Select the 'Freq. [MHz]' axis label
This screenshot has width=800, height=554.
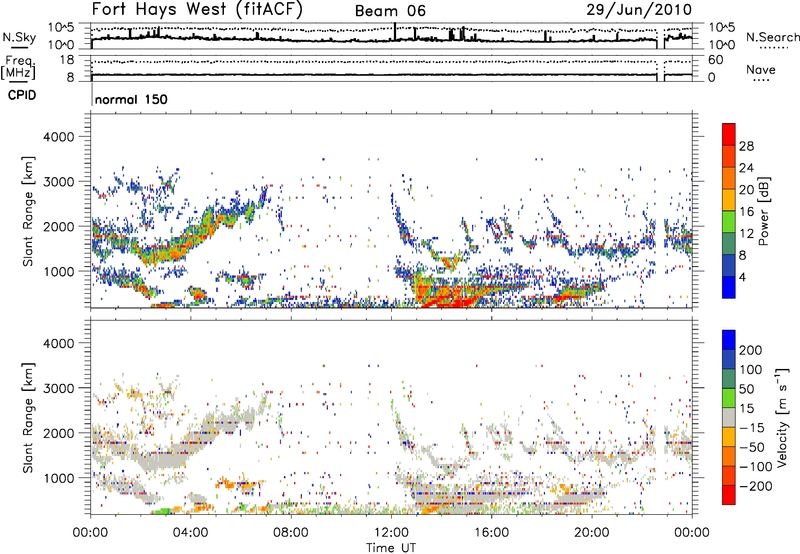pyautogui.click(x=18, y=68)
